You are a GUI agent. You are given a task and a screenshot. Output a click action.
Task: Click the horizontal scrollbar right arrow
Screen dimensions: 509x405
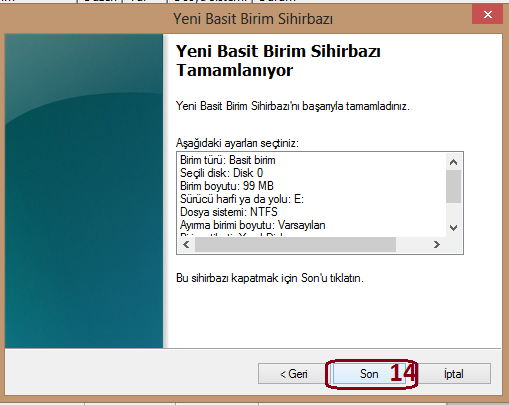437,245
